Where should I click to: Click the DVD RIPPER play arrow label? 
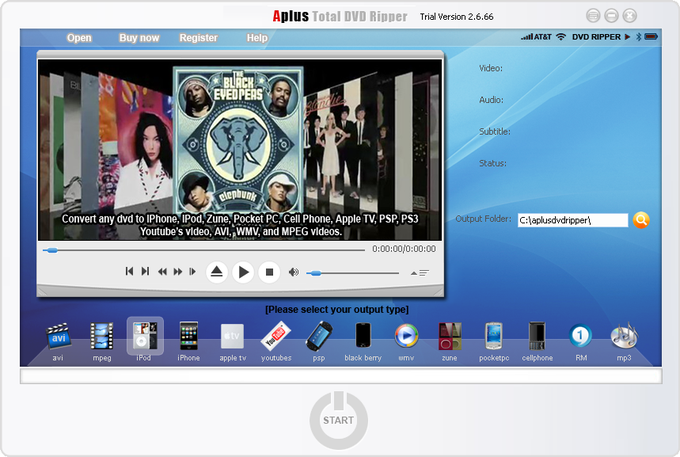coord(601,37)
